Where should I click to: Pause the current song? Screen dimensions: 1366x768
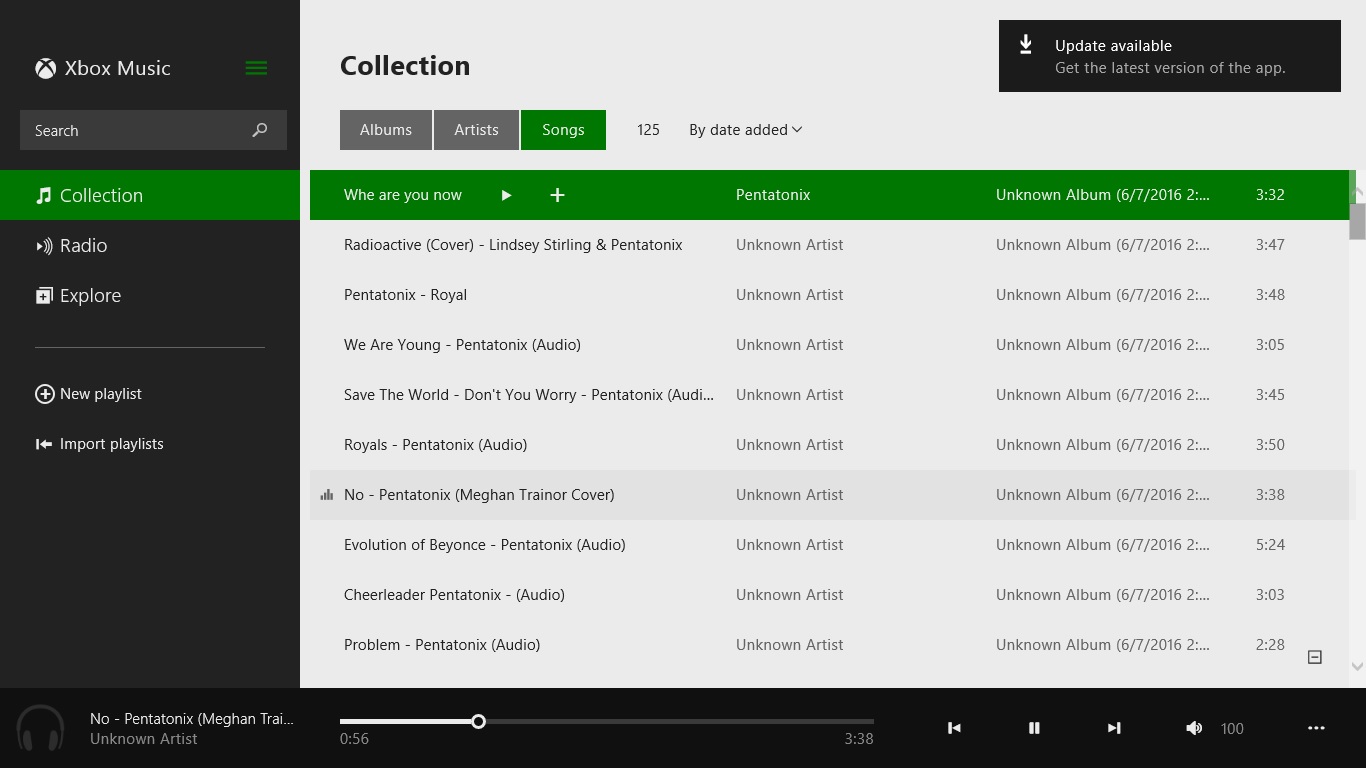pyautogui.click(x=1034, y=728)
